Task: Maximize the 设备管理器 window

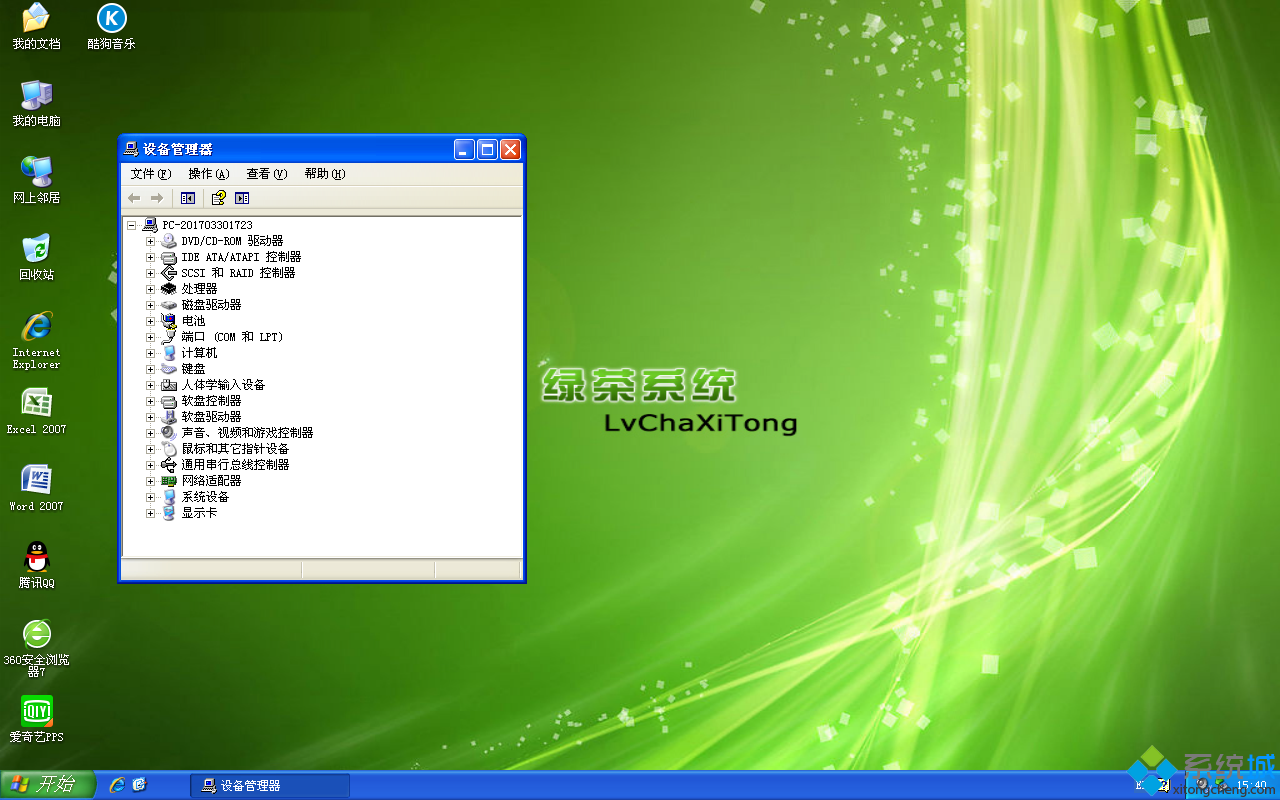Action: pos(487,150)
